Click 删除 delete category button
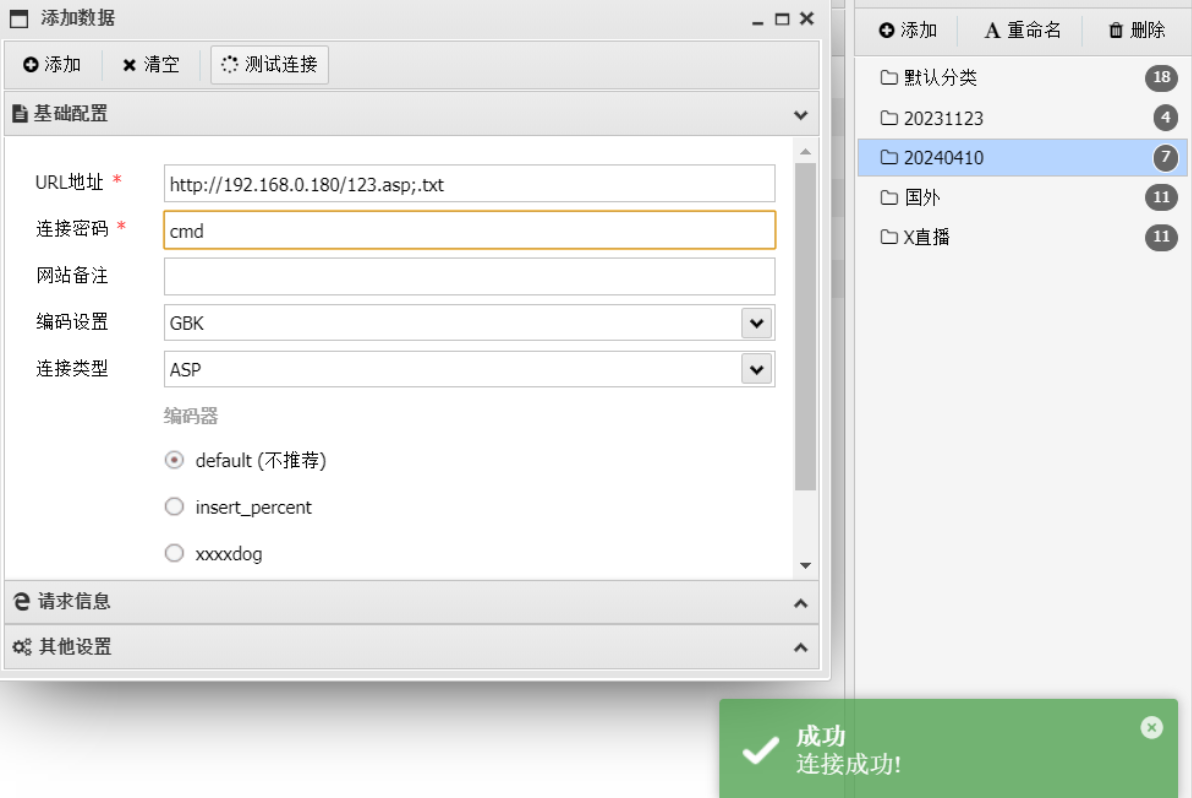 click(1137, 30)
